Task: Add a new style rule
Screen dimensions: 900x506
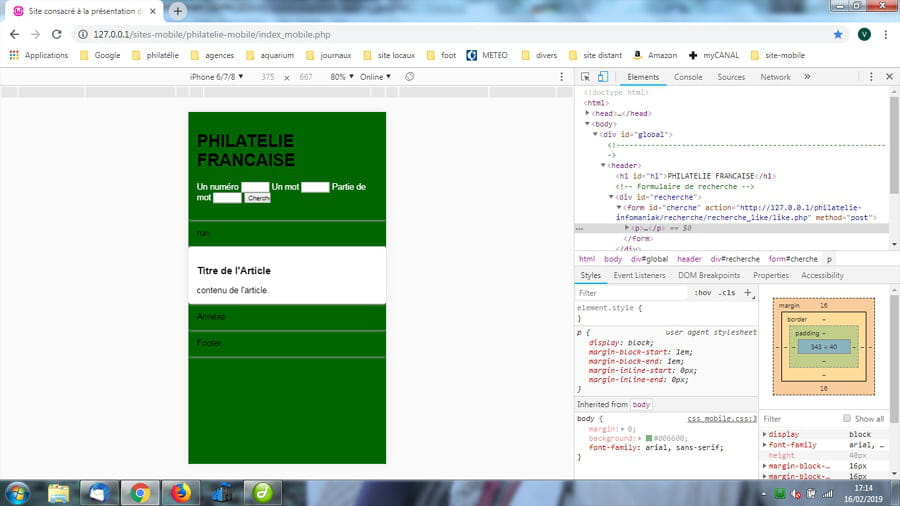Action: click(x=747, y=293)
